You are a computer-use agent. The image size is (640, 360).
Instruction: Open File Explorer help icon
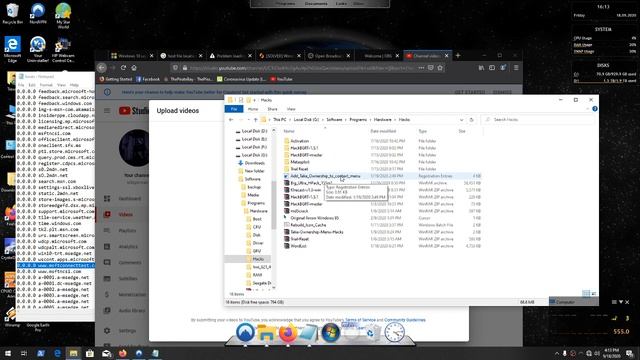(x=595, y=109)
